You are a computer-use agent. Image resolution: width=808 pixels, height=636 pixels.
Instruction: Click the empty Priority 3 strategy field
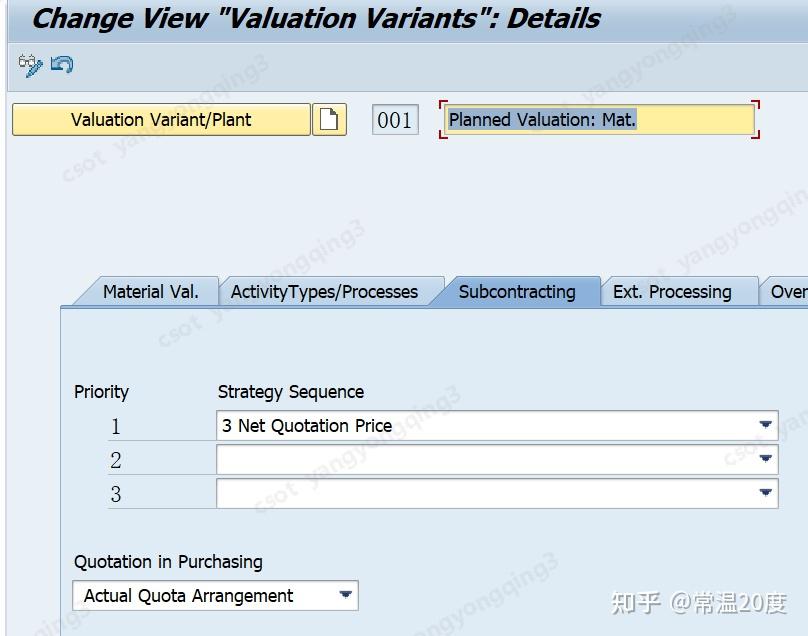[x=450, y=492]
